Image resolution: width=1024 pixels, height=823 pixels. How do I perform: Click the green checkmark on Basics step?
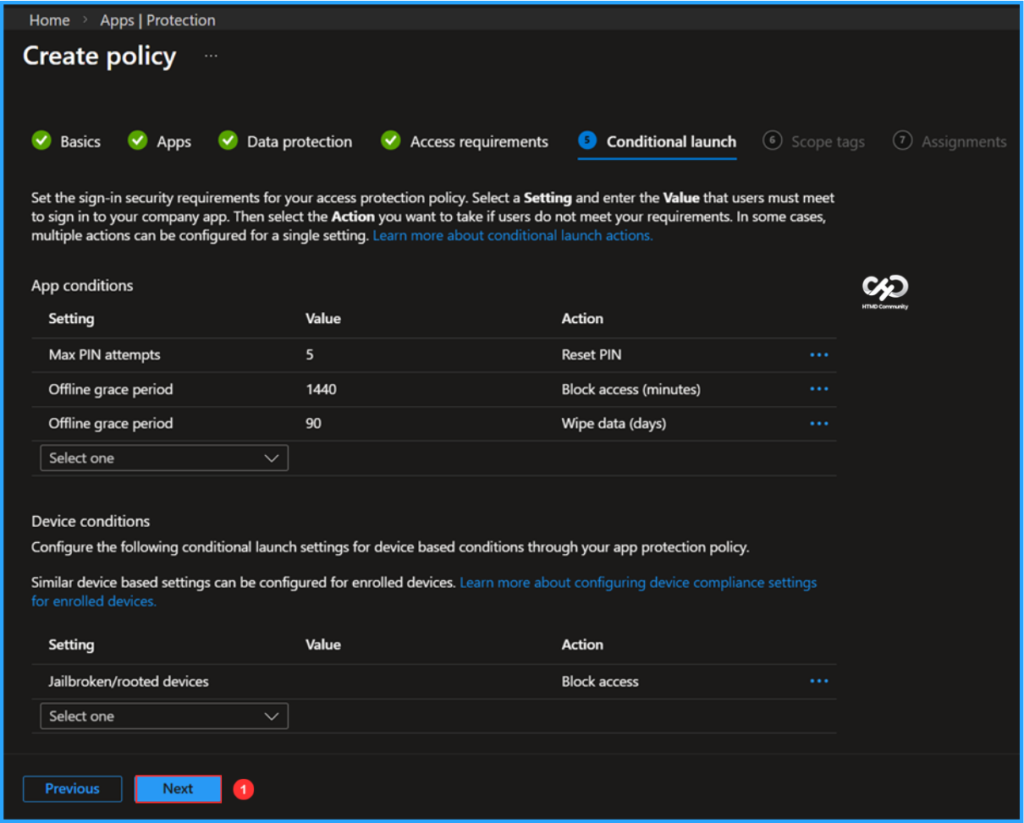41,141
